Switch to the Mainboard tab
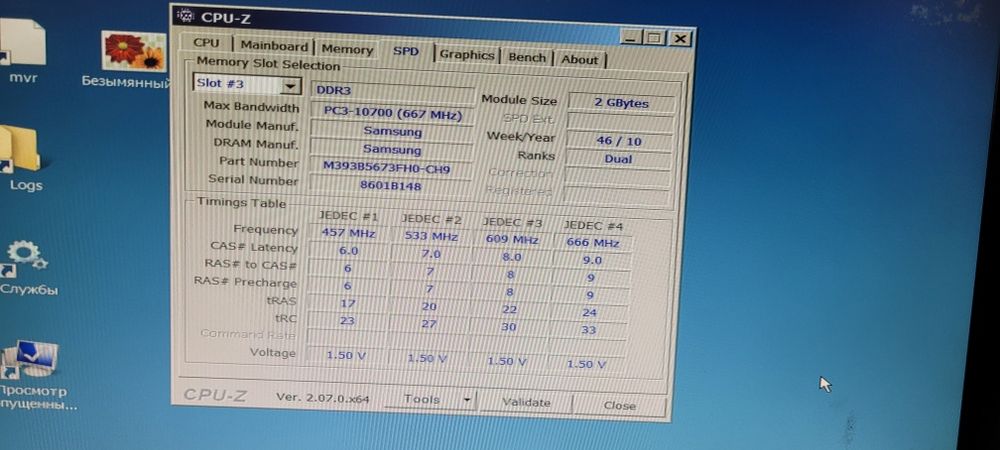The width and height of the screenshot is (1000, 450). click(274, 47)
